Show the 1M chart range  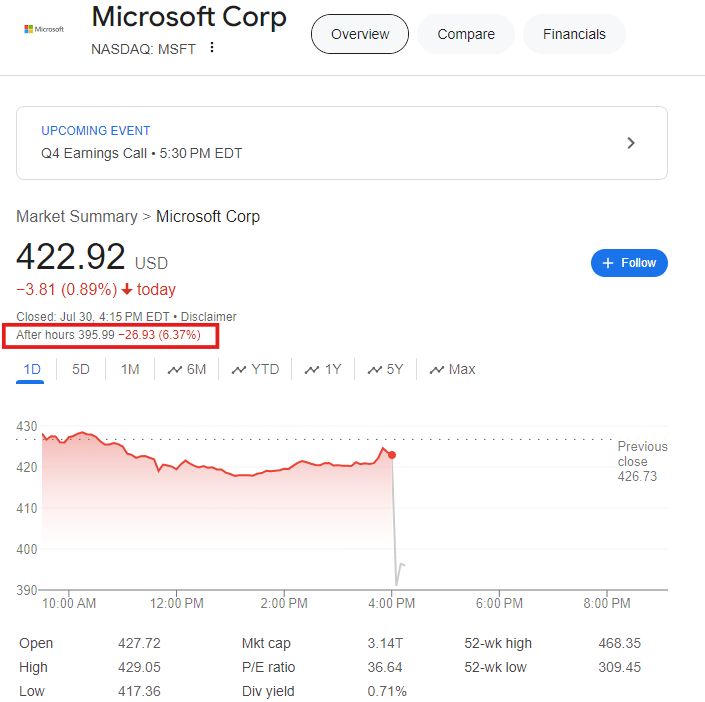(x=130, y=369)
